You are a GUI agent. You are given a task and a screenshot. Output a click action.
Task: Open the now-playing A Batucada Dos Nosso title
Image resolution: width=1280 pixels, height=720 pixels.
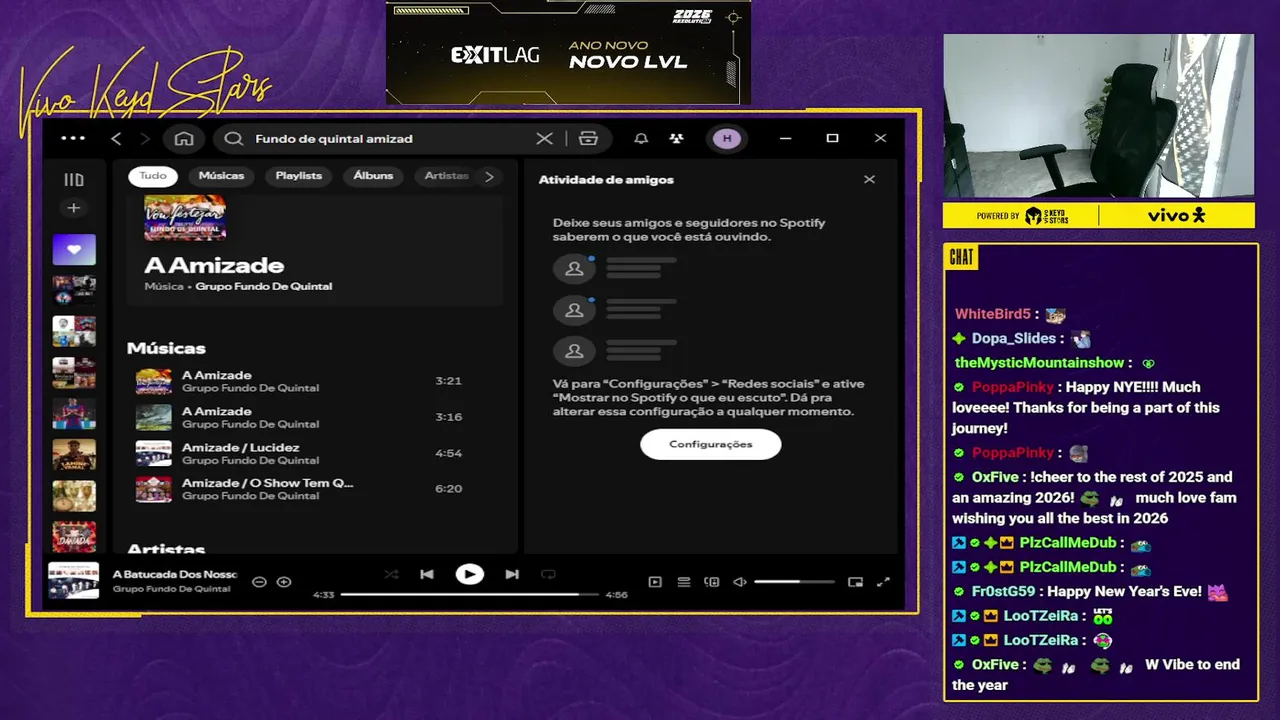click(175, 574)
